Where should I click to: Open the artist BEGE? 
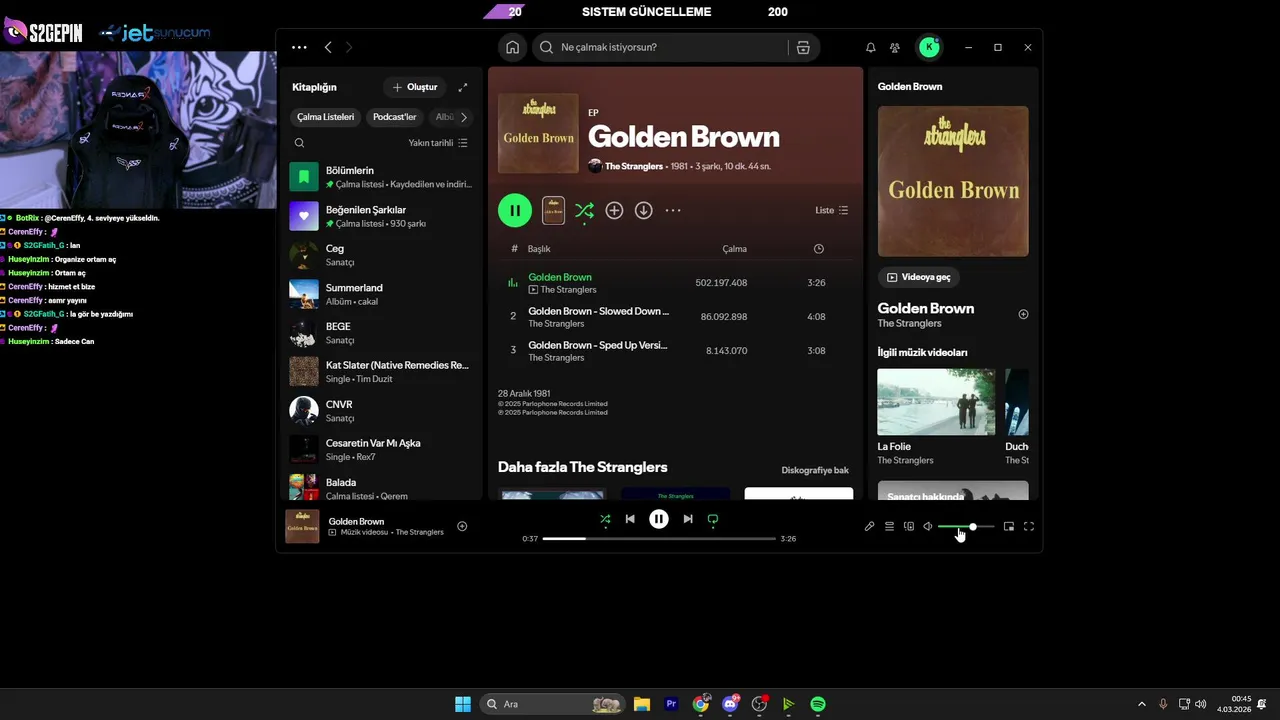381,333
